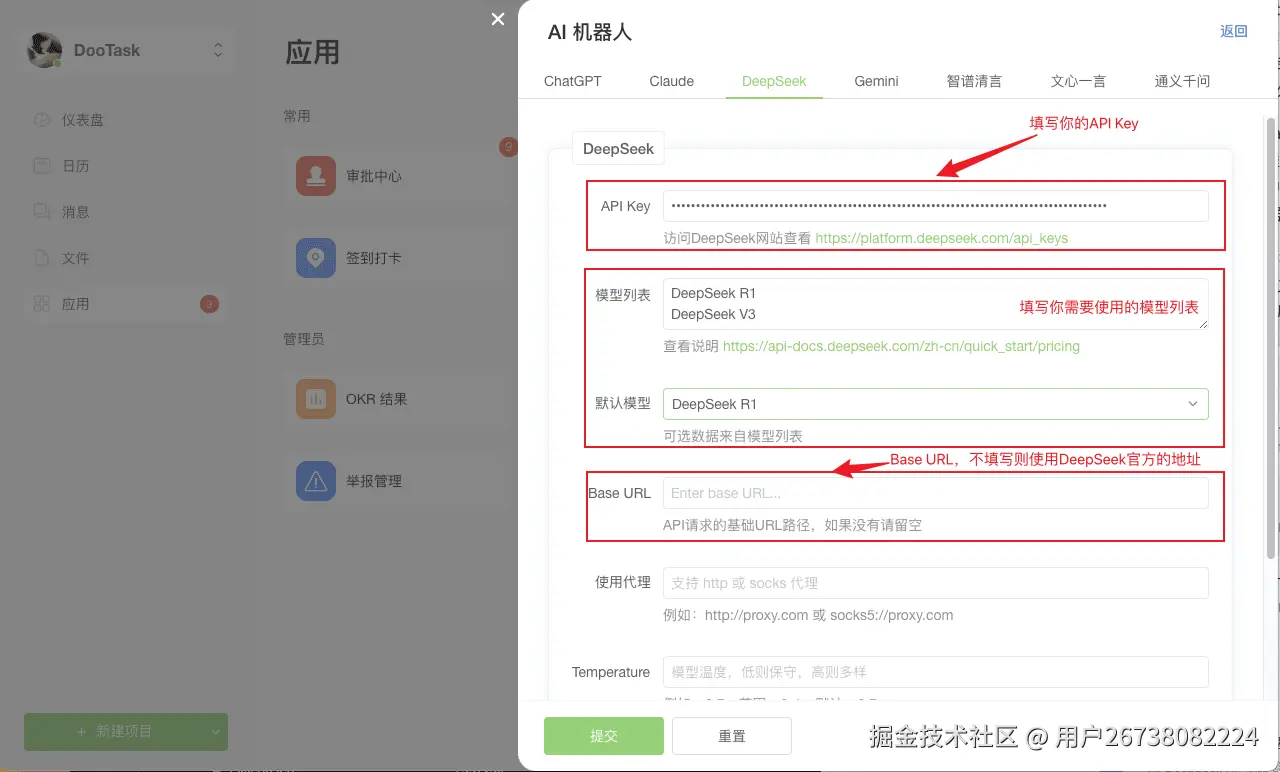Close the AI robot panel with X icon
Viewport: 1280px width, 772px height.
(x=498, y=19)
